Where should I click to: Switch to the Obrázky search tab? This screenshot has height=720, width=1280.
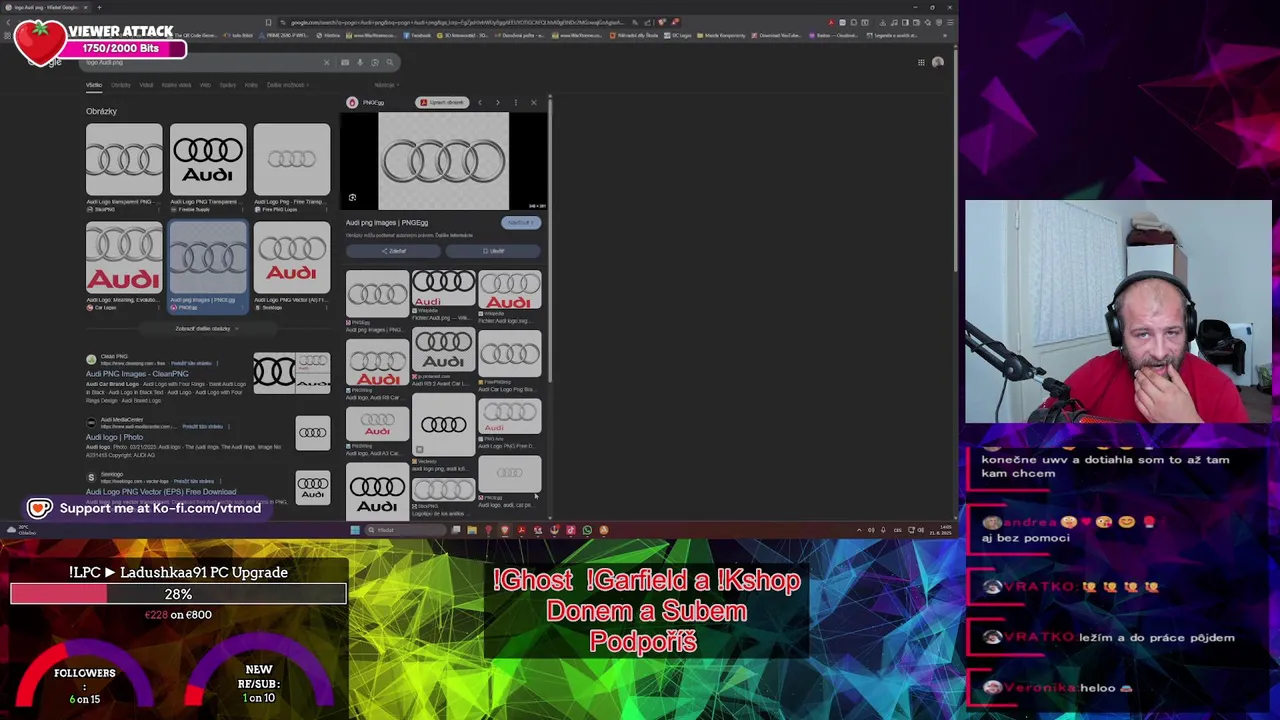121,85
